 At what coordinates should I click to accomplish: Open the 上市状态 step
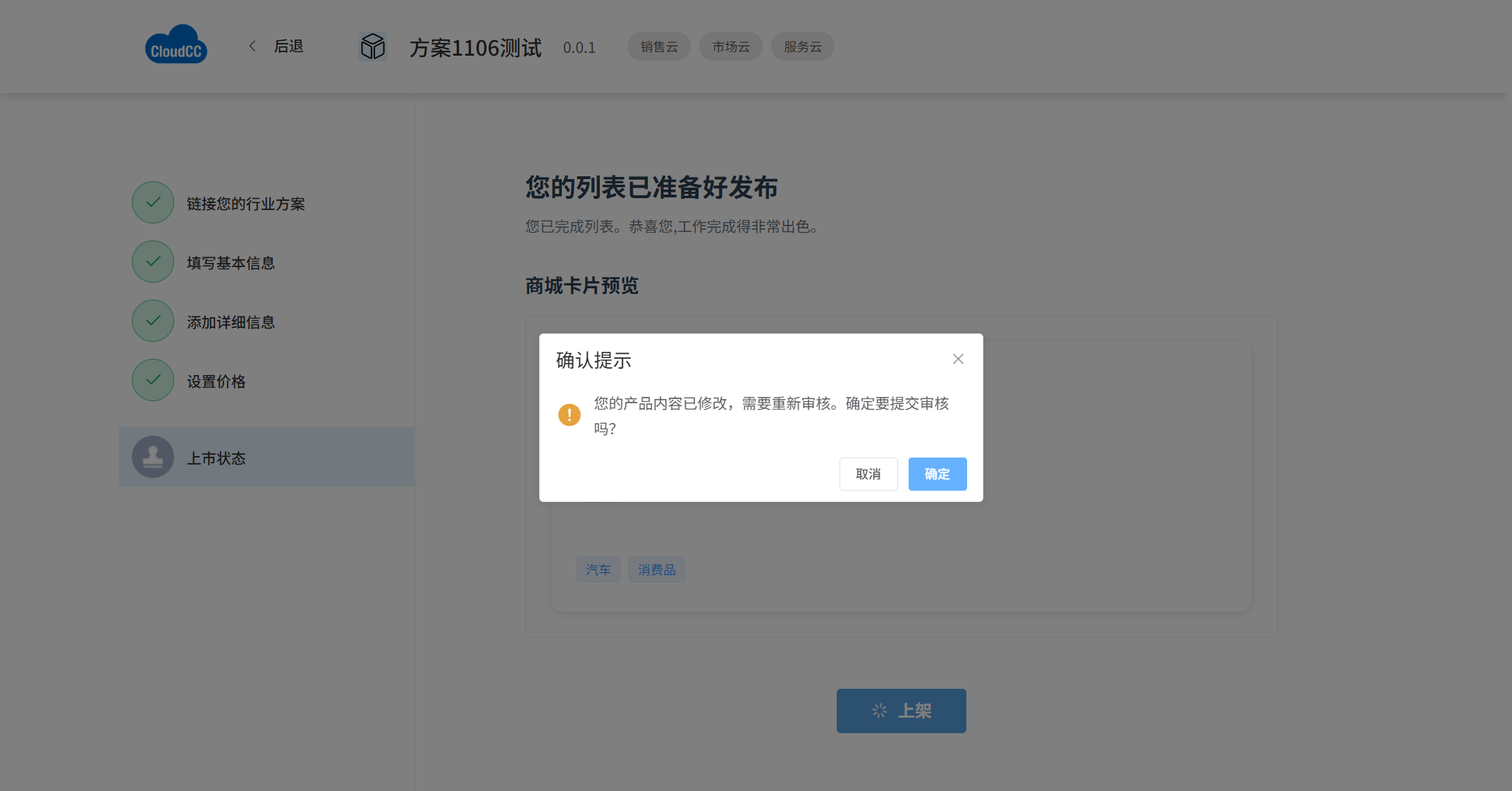[216, 458]
